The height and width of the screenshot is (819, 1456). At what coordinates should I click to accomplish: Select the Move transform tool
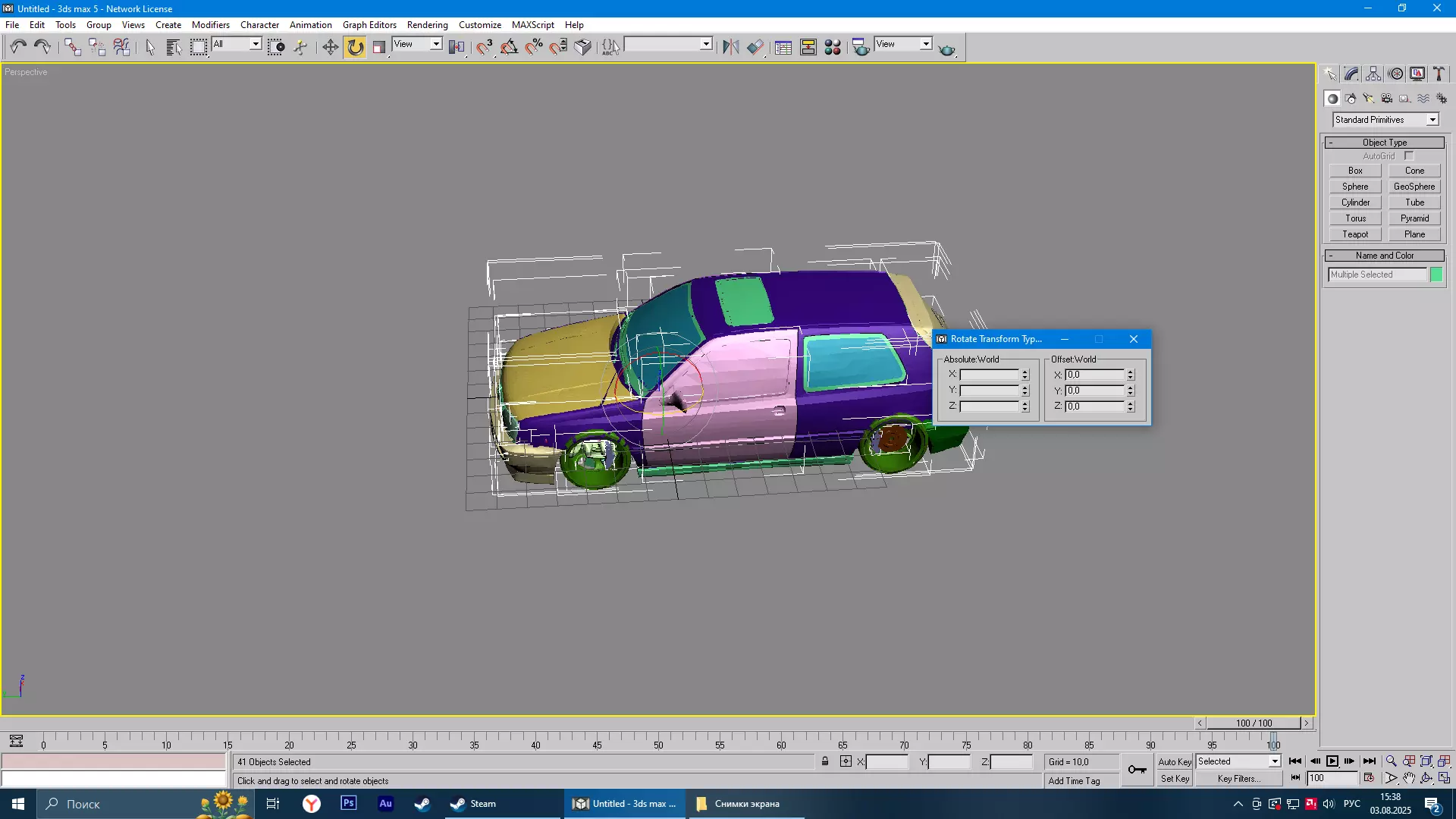[x=330, y=47]
